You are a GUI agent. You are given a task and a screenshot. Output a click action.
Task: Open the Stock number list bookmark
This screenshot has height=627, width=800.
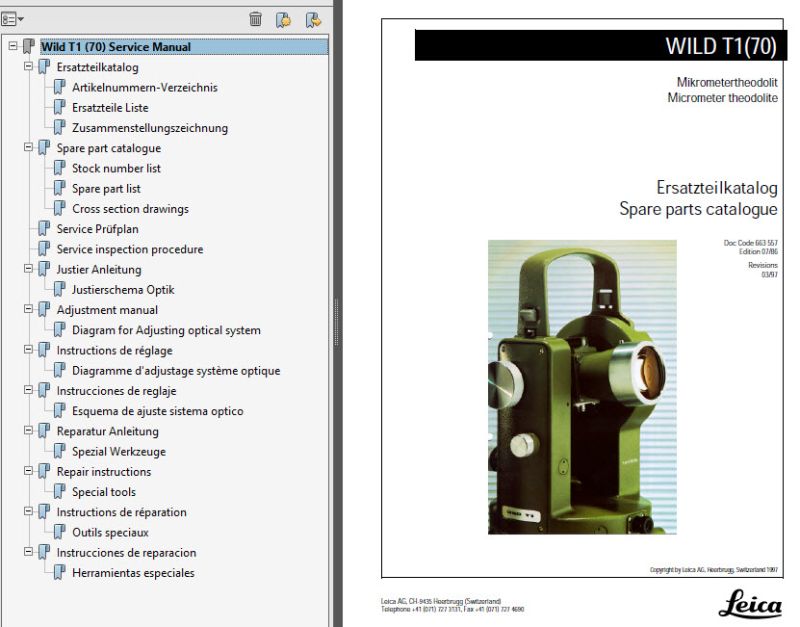tap(116, 168)
